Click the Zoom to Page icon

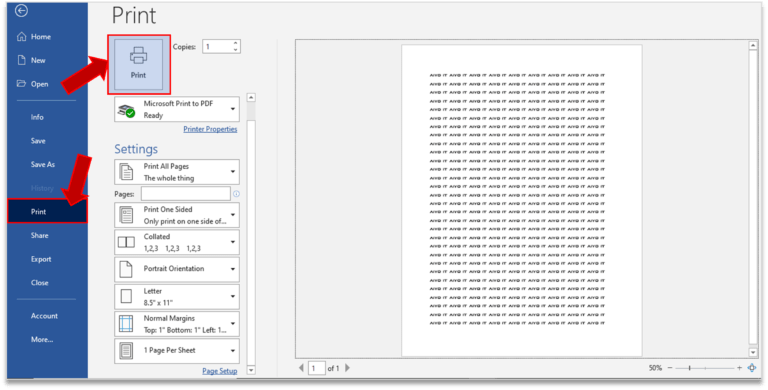pyautogui.click(x=752, y=367)
